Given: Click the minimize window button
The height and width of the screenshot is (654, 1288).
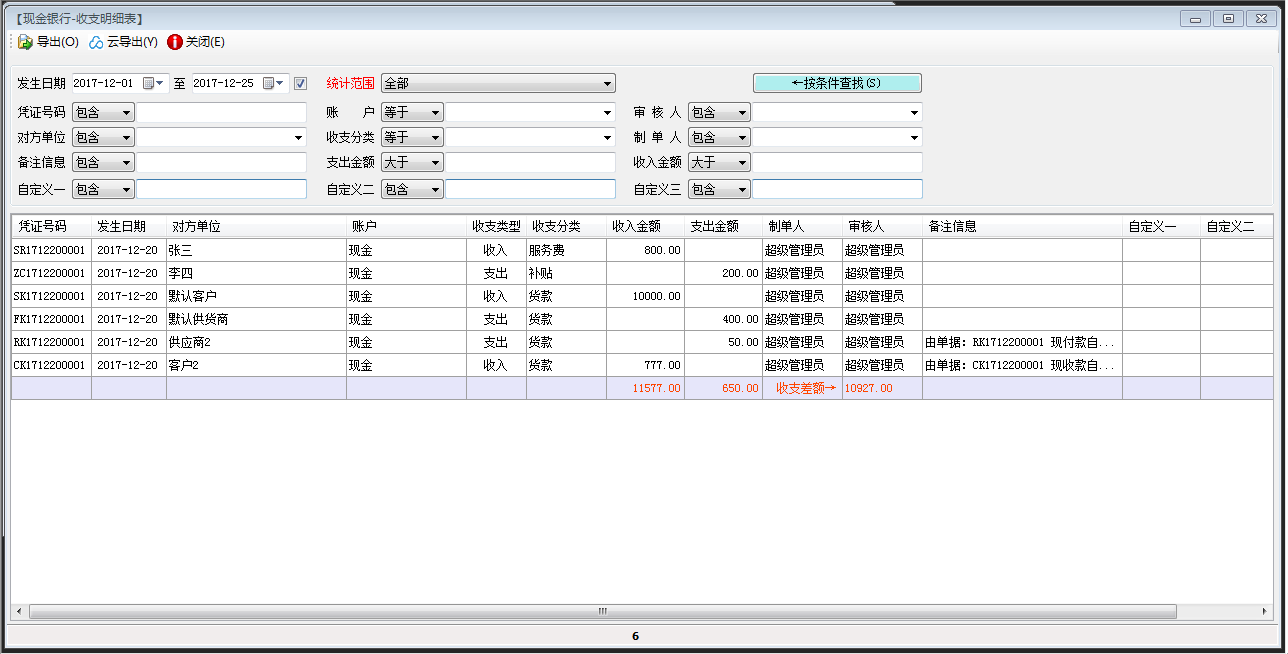Looking at the screenshot, I should 1195,18.
